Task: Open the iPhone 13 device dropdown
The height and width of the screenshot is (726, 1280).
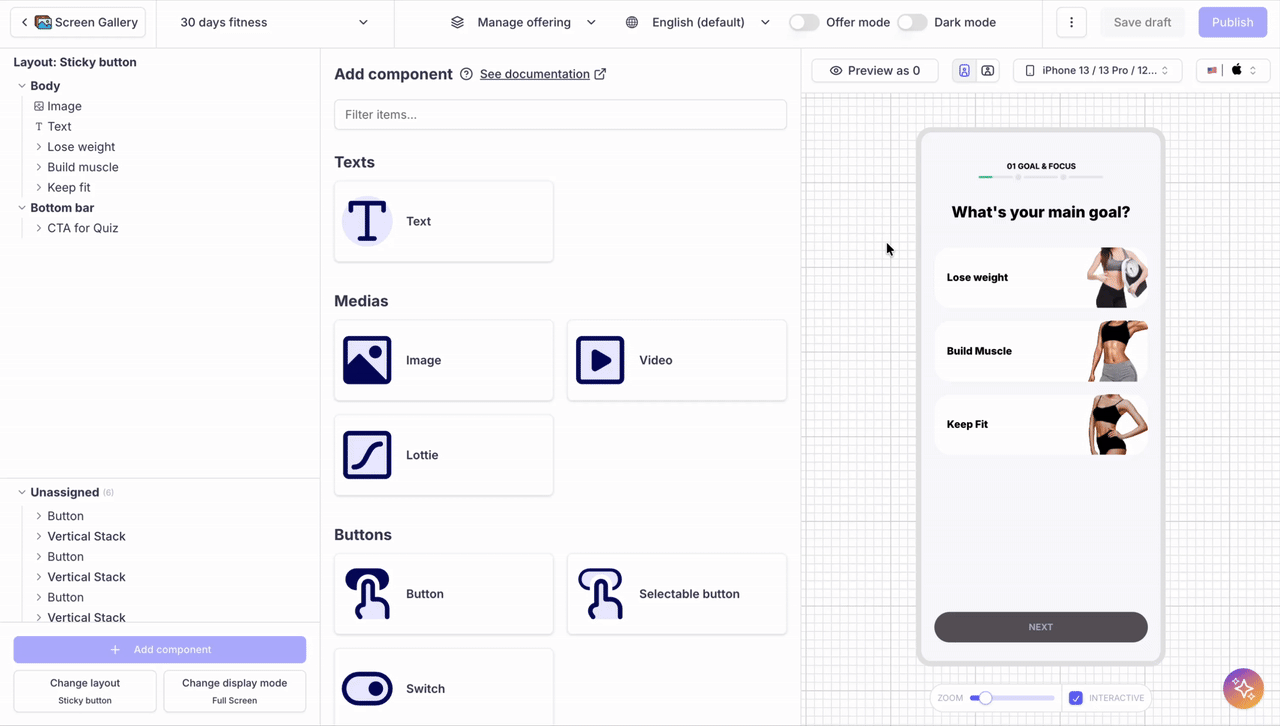Action: tap(1097, 71)
